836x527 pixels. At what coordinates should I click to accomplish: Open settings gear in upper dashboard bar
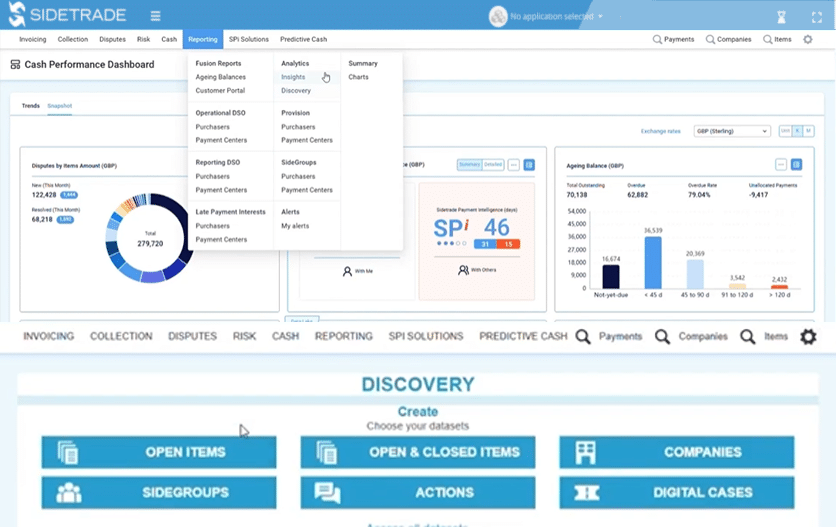pos(808,39)
